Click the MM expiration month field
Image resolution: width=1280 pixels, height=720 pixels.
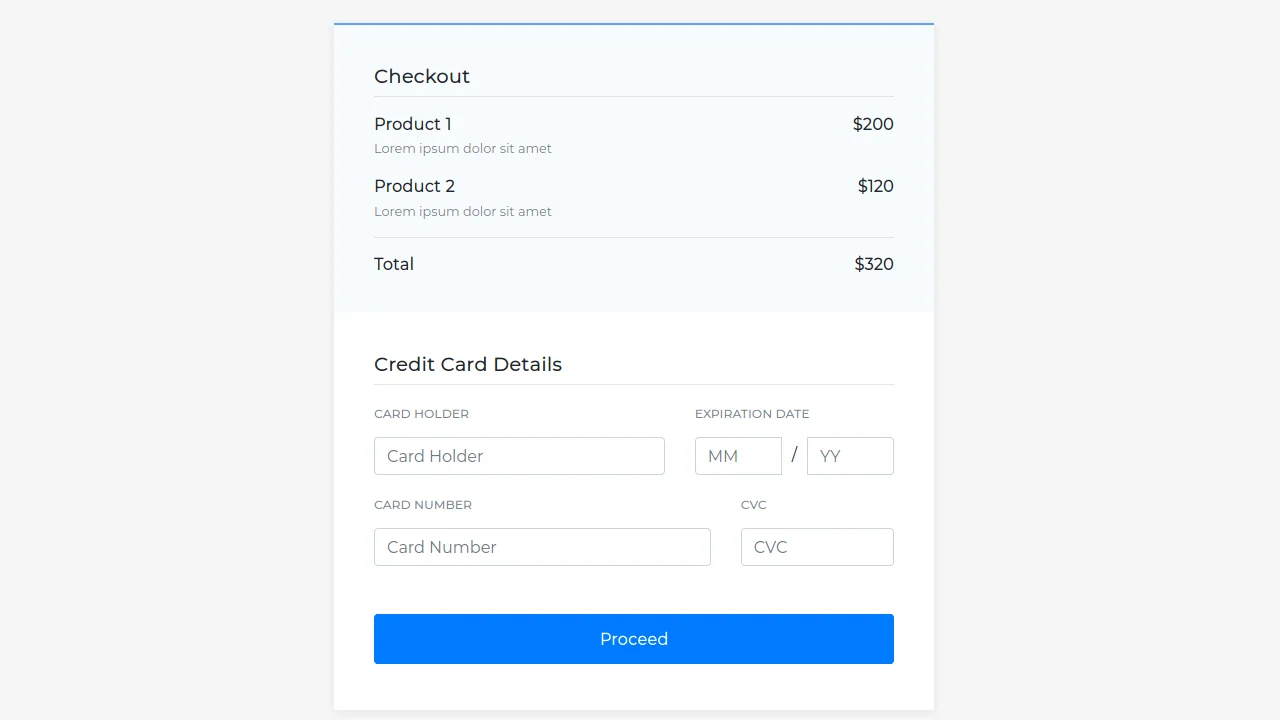[x=738, y=456]
